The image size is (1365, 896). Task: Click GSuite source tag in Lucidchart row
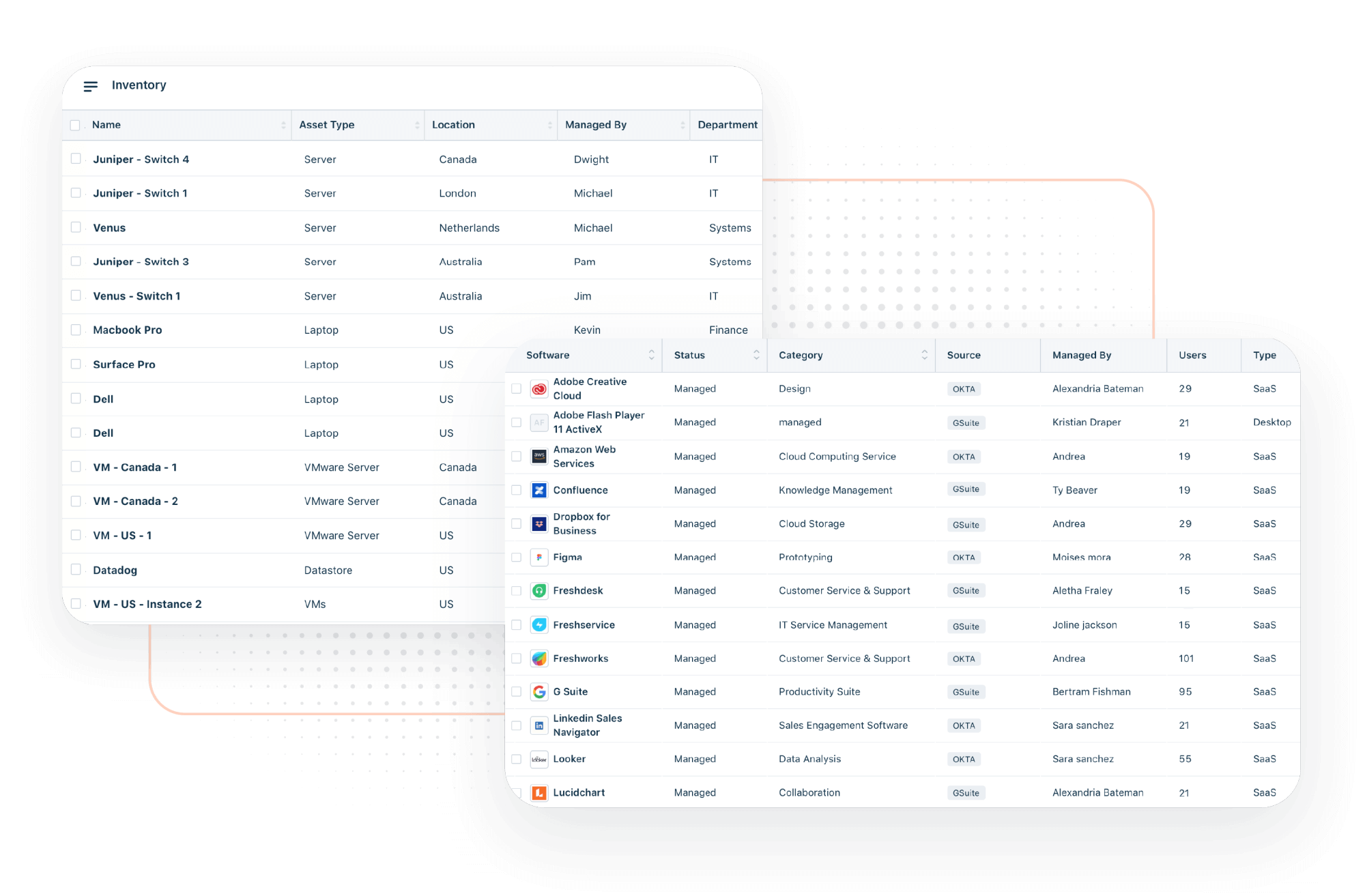966,793
